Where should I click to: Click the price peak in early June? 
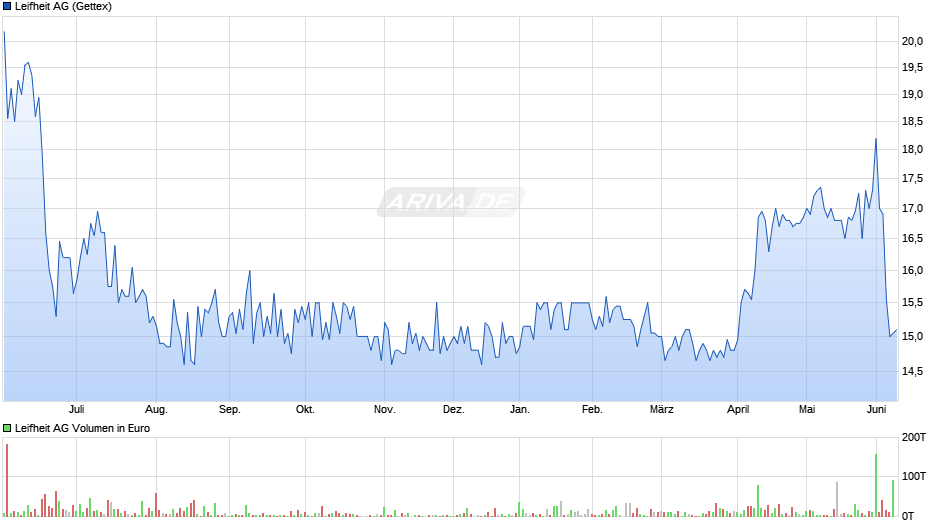click(x=876, y=140)
